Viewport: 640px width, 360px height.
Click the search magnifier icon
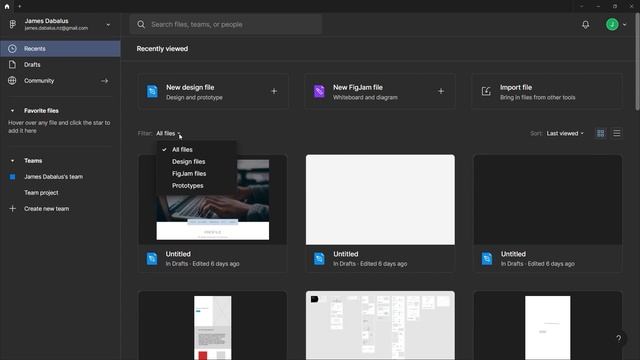pyautogui.click(x=141, y=24)
